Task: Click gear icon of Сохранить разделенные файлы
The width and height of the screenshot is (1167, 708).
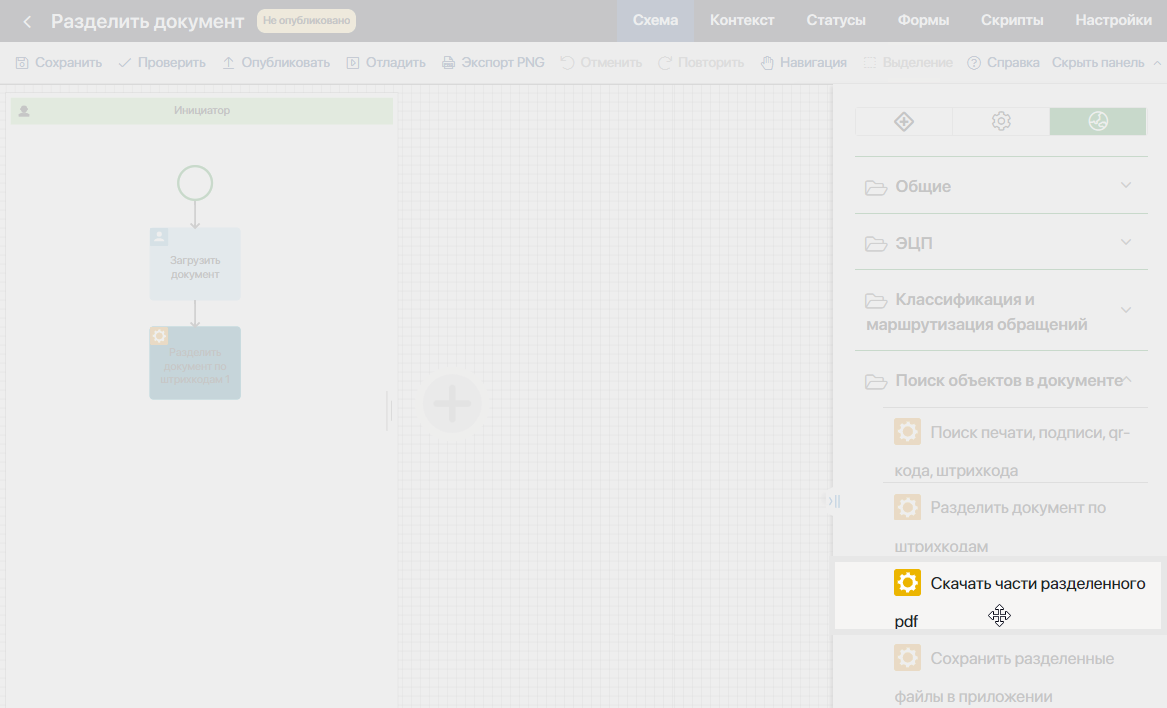Action: coord(907,658)
